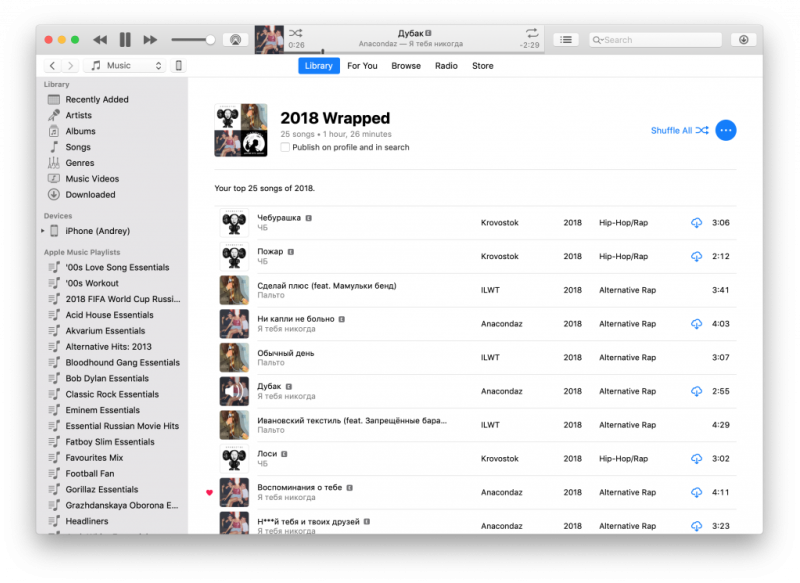The height and width of the screenshot is (583, 800).
Task: Open the playlist more options button
Action: (x=726, y=131)
